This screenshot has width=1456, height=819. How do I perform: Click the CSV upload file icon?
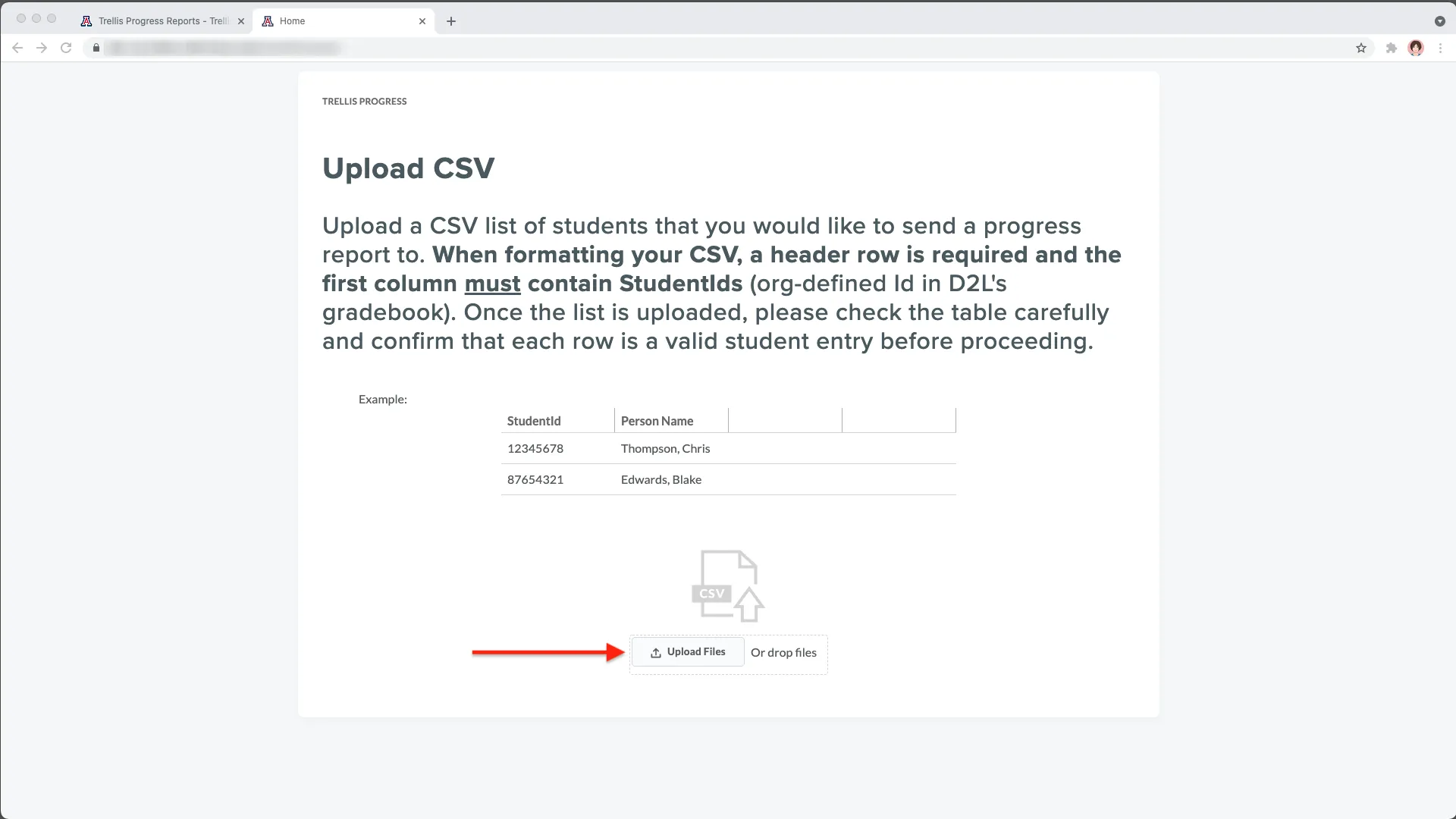[728, 586]
